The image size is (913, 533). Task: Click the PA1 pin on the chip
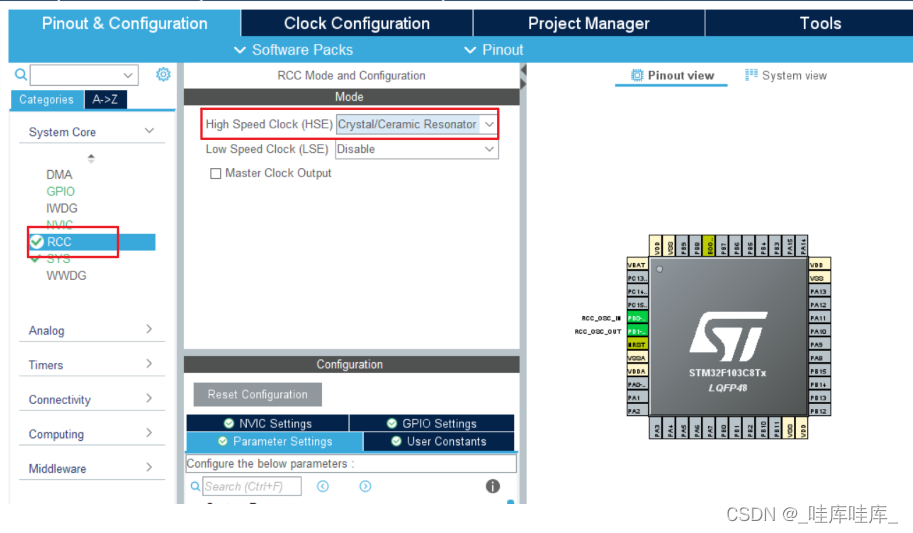(x=637, y=398)
